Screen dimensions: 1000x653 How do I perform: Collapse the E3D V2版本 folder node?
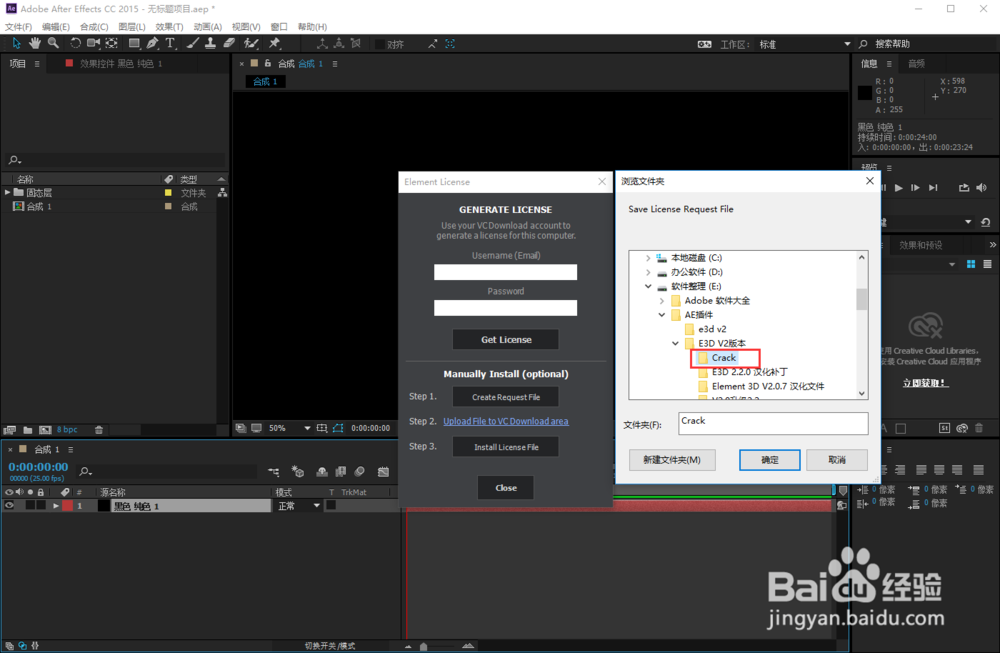[675, 343]
